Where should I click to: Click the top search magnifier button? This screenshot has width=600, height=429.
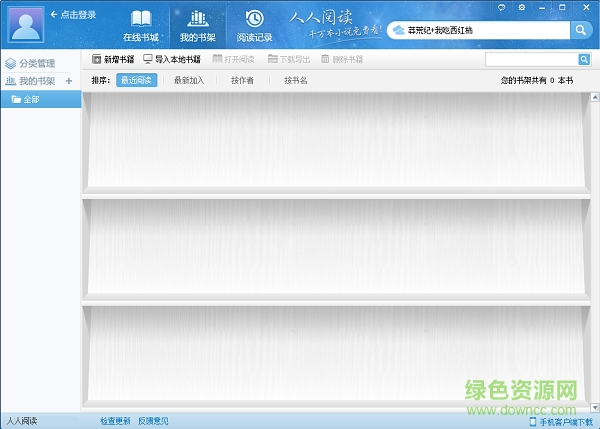(x=582, y=30)
